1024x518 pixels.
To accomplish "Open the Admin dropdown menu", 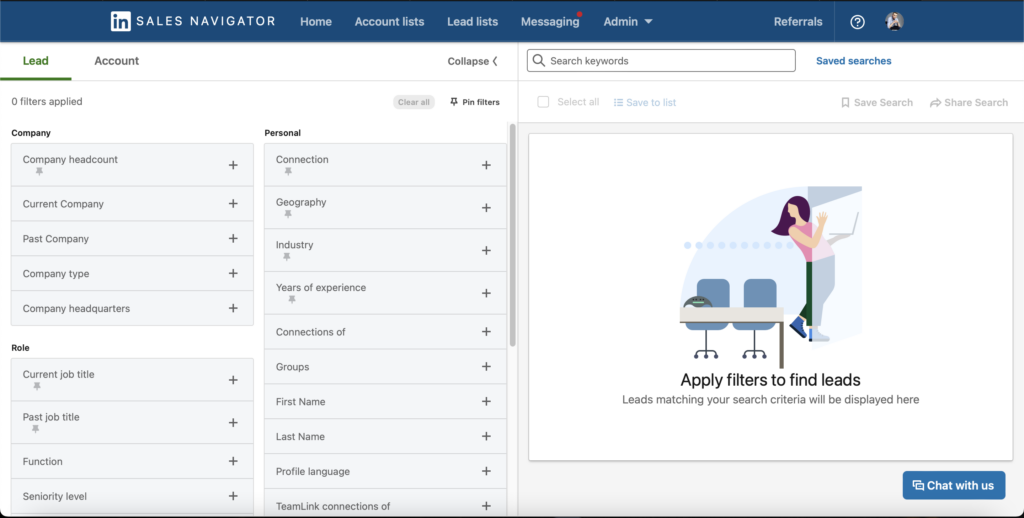I will tap(628, 22).
